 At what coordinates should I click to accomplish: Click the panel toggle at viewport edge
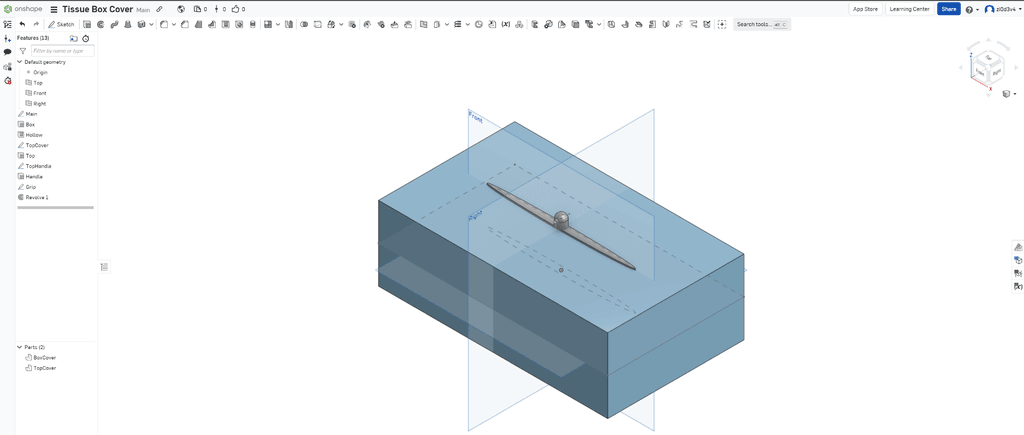point(104,266)
